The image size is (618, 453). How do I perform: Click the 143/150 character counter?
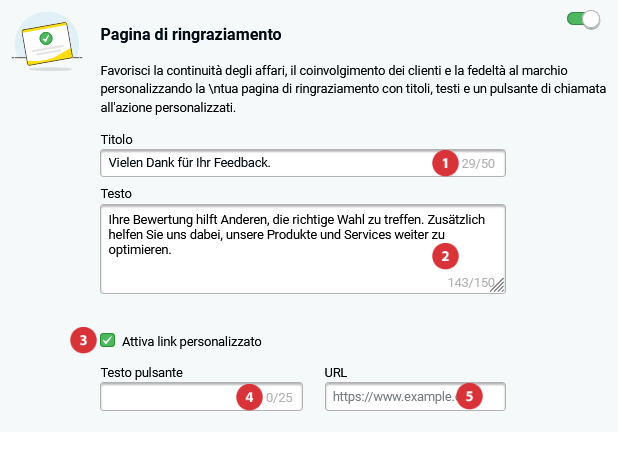(471, 283)
